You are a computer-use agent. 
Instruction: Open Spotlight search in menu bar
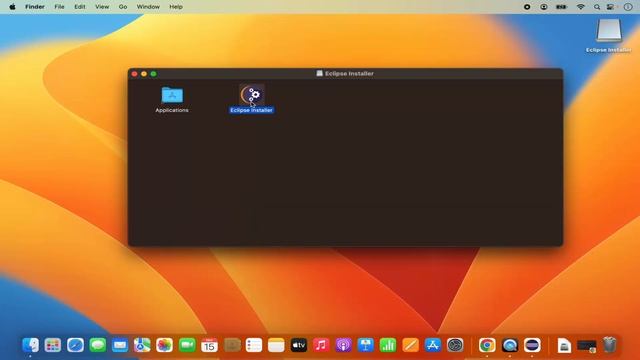click(597, 7)
